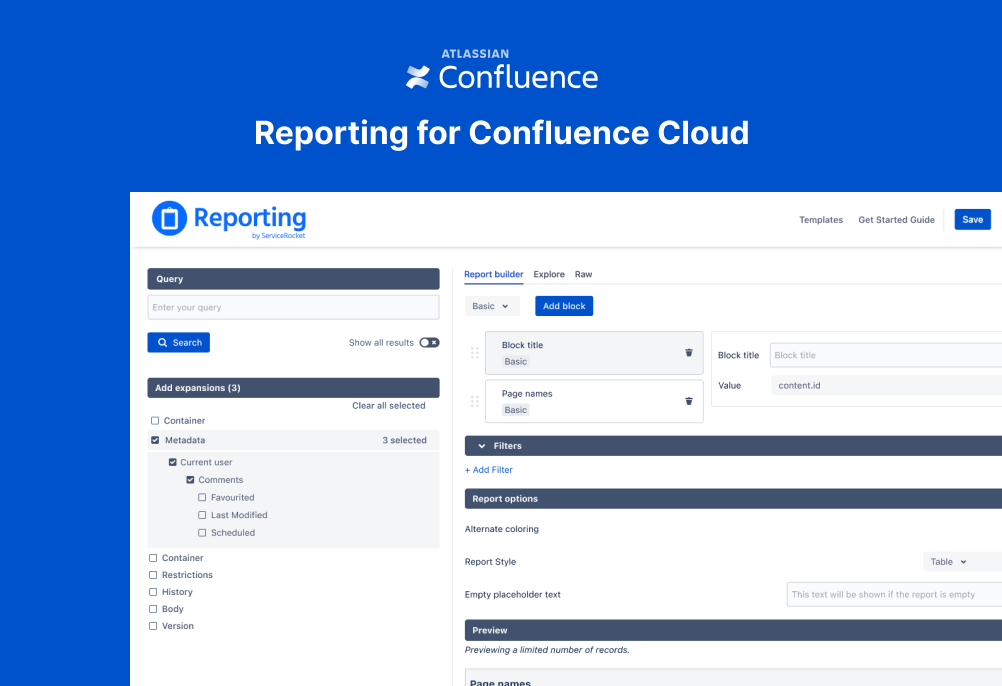Toggle the Show all results switch
Image resolution: width=1002 pixels, height=686 pixels.
(x=429, y=343)
